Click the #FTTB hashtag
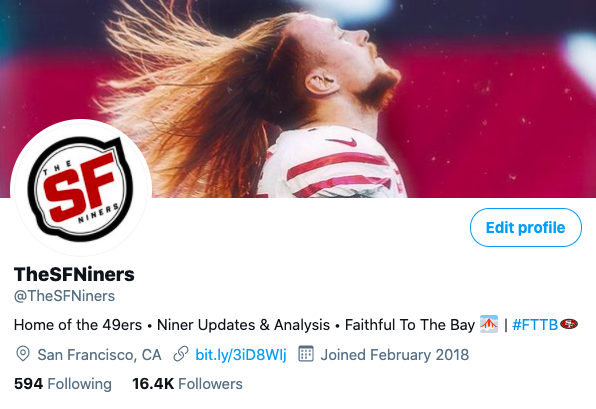 [535, 325]
